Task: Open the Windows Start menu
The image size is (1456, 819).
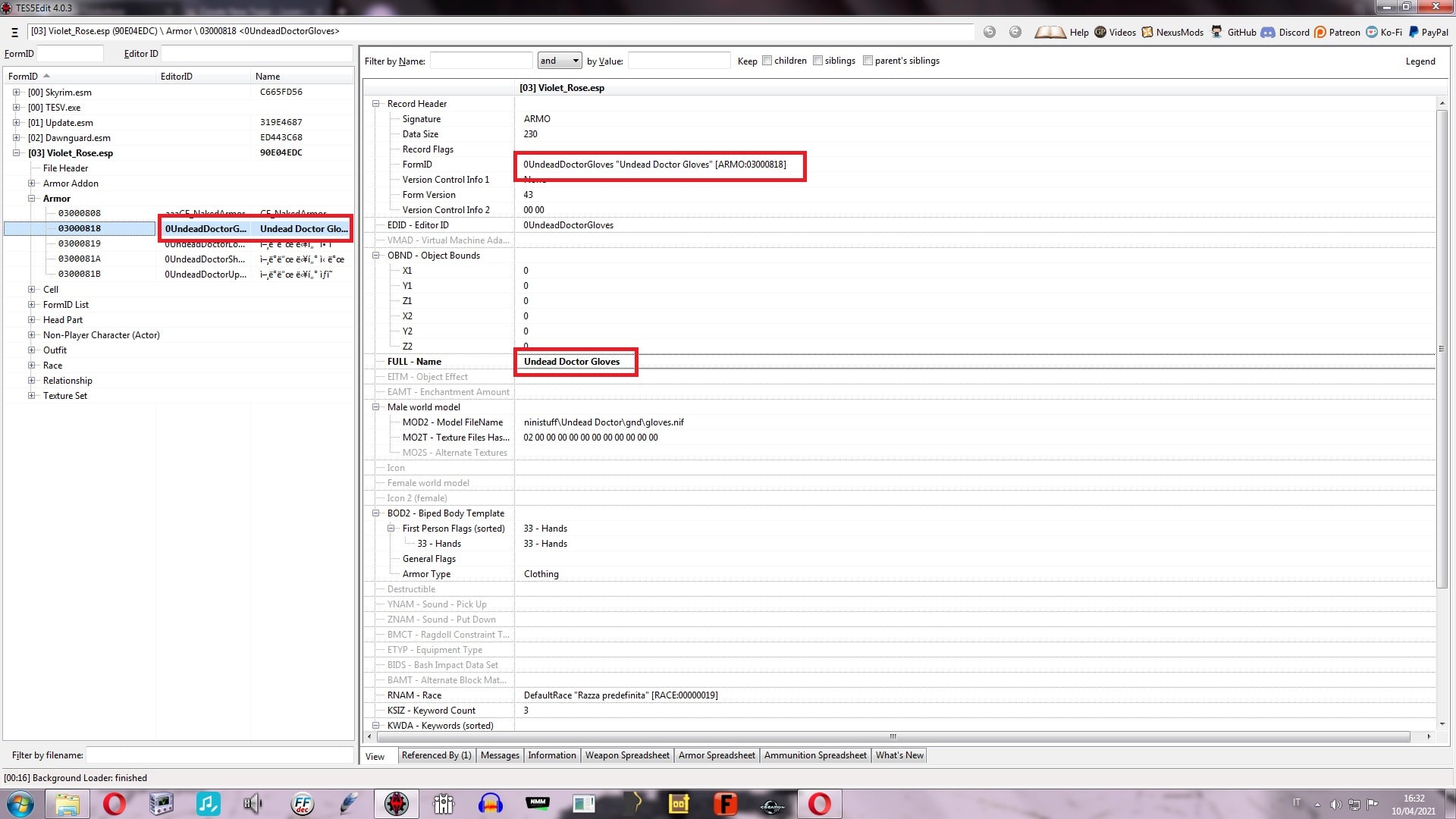Action: tap(20, 804)
